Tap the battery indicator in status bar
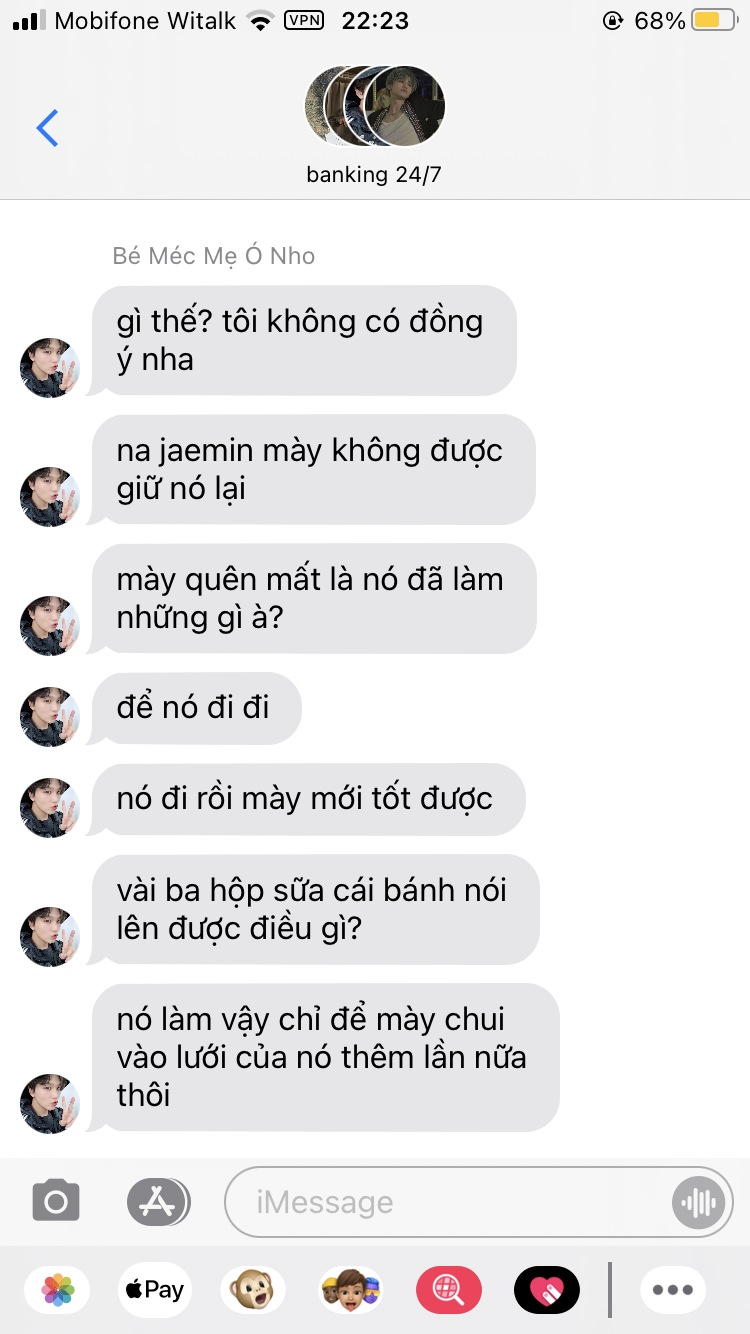The width and height of the screenshot is (750, 1334). coord(714,20)
